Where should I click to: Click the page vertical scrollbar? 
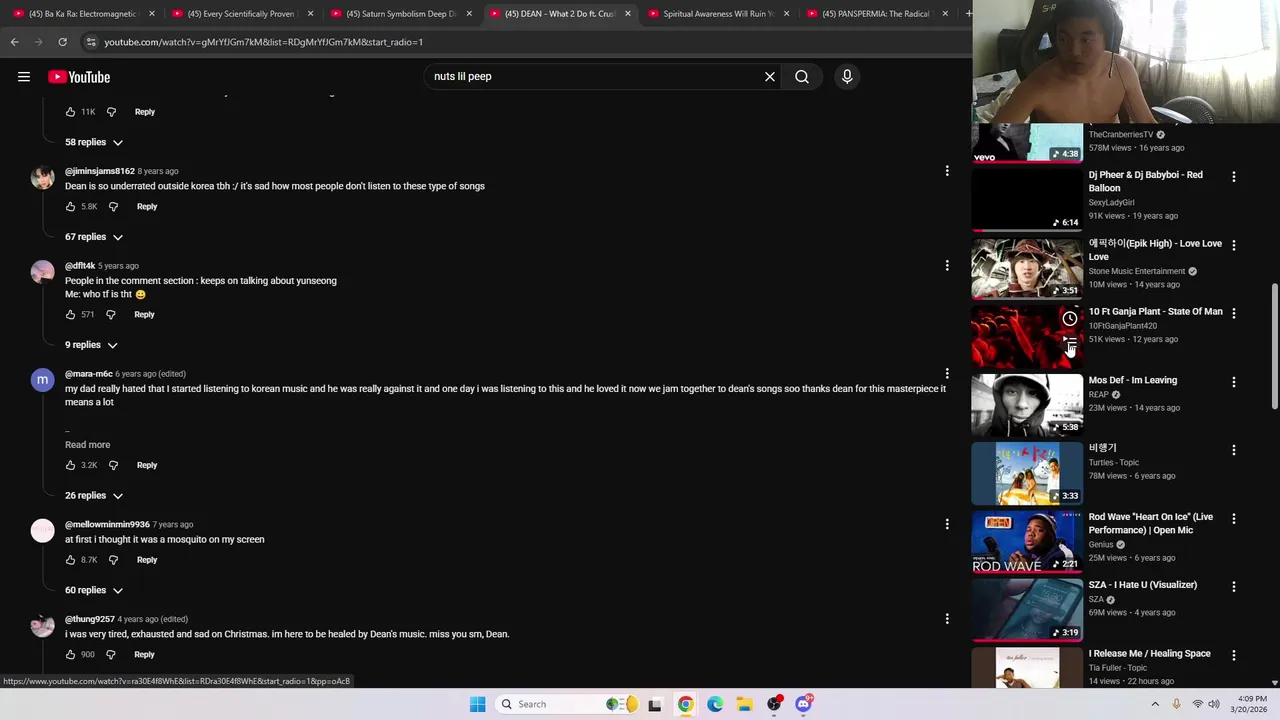coord(1274,345)
